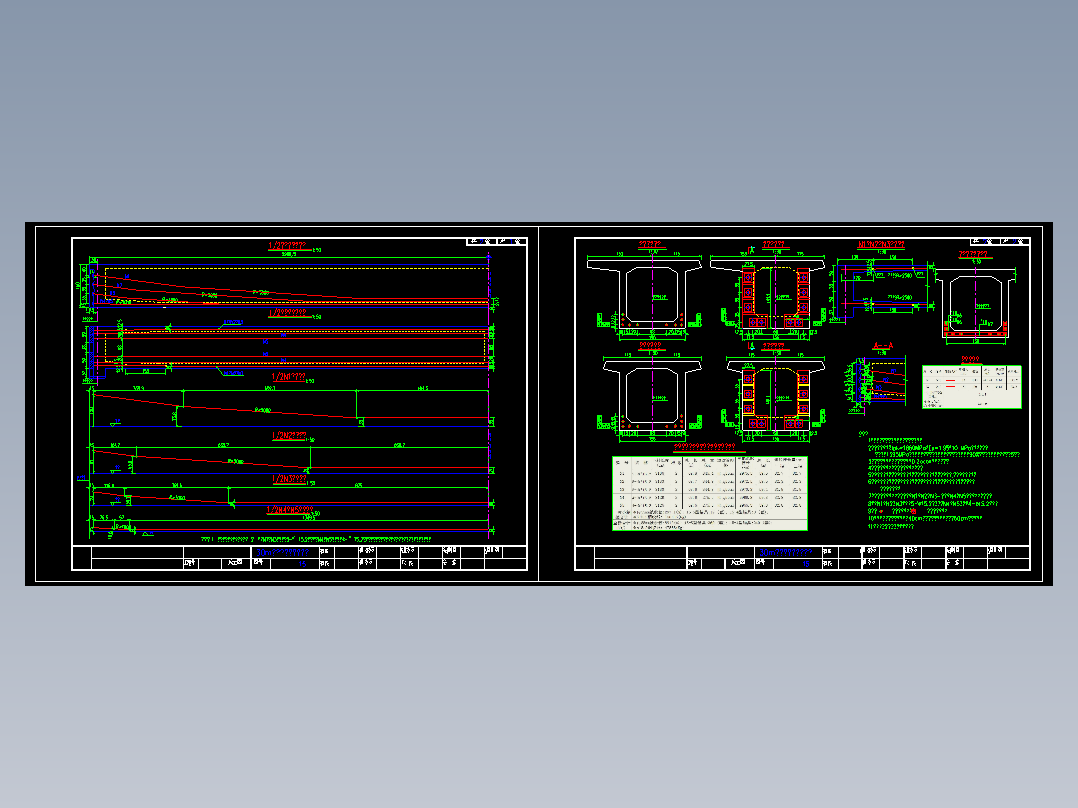Click the green notes text block on right sheet

point(939,481)
